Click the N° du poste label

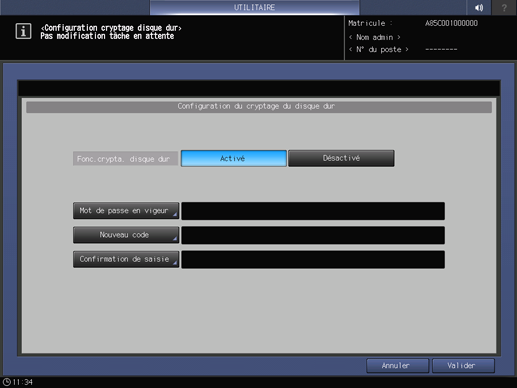pyautogui.click(x=379, y=50)
